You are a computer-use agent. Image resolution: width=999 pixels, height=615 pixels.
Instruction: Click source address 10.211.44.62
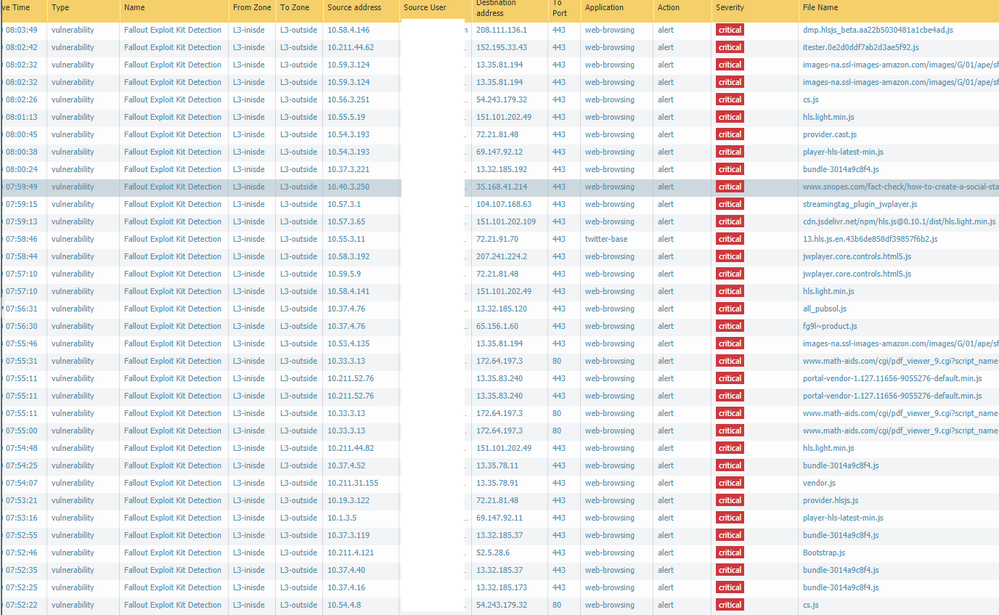350,47
